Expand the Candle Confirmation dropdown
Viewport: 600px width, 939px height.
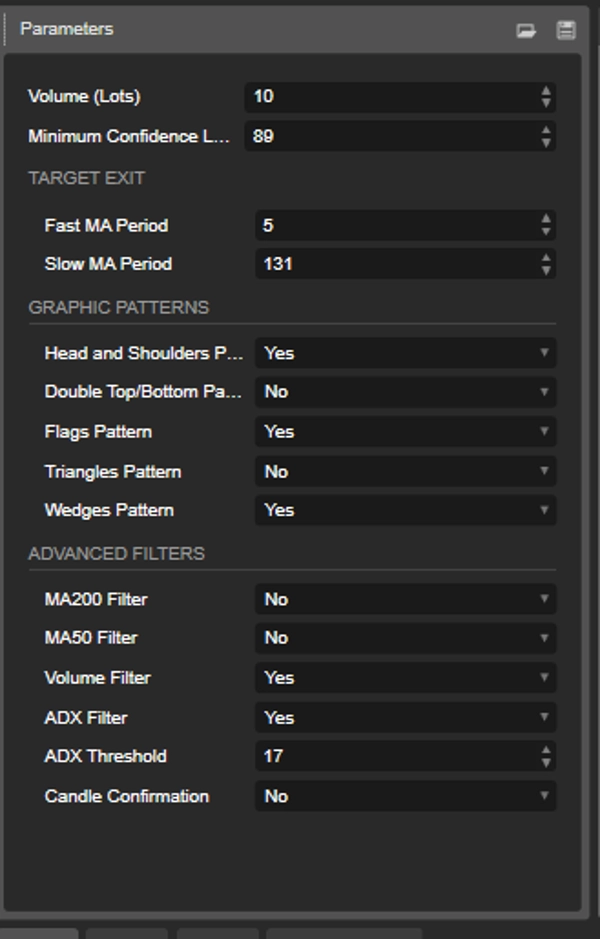pyautogui.click(x=405, y=796)
